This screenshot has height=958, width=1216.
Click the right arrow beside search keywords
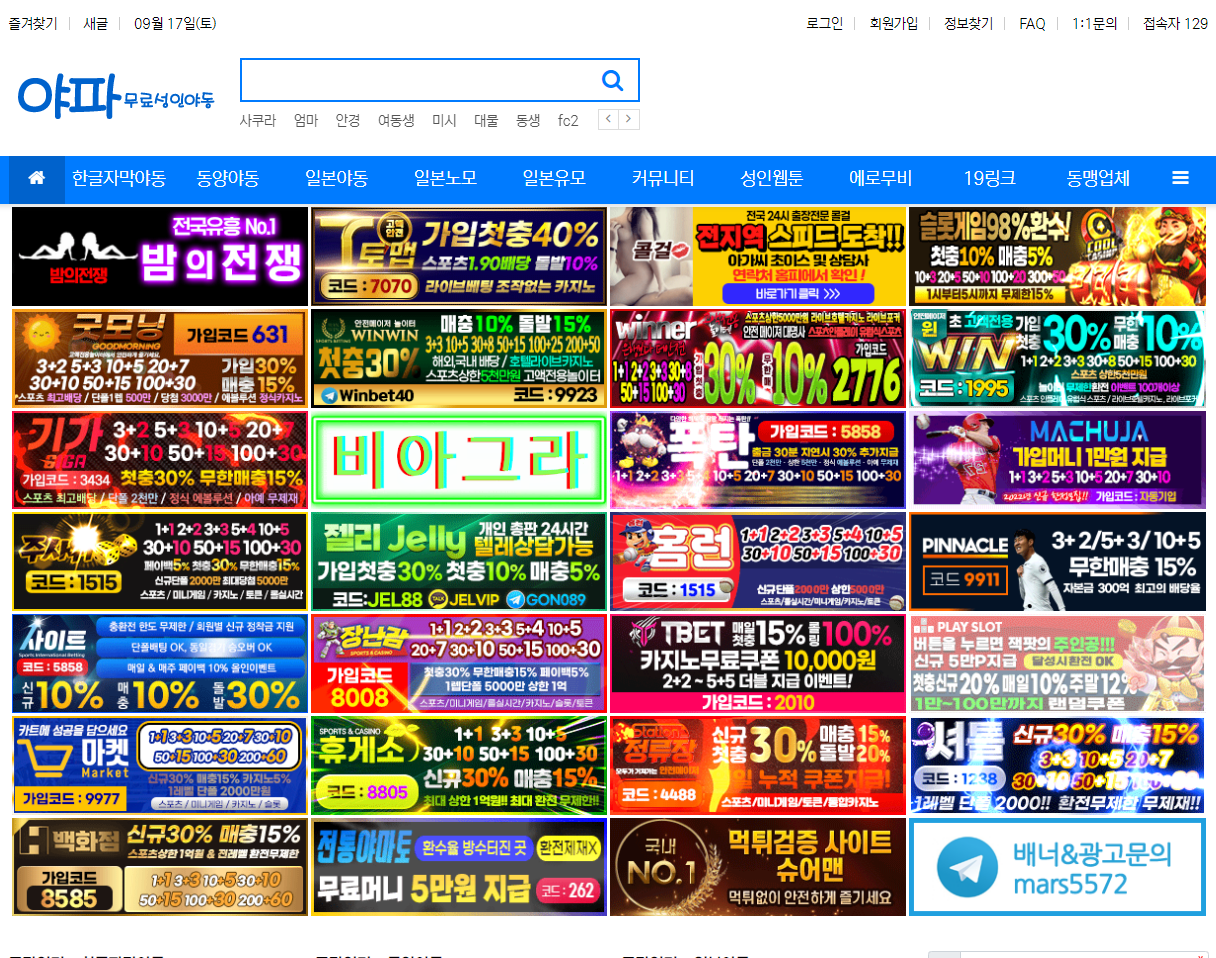(x=628, y=119)
